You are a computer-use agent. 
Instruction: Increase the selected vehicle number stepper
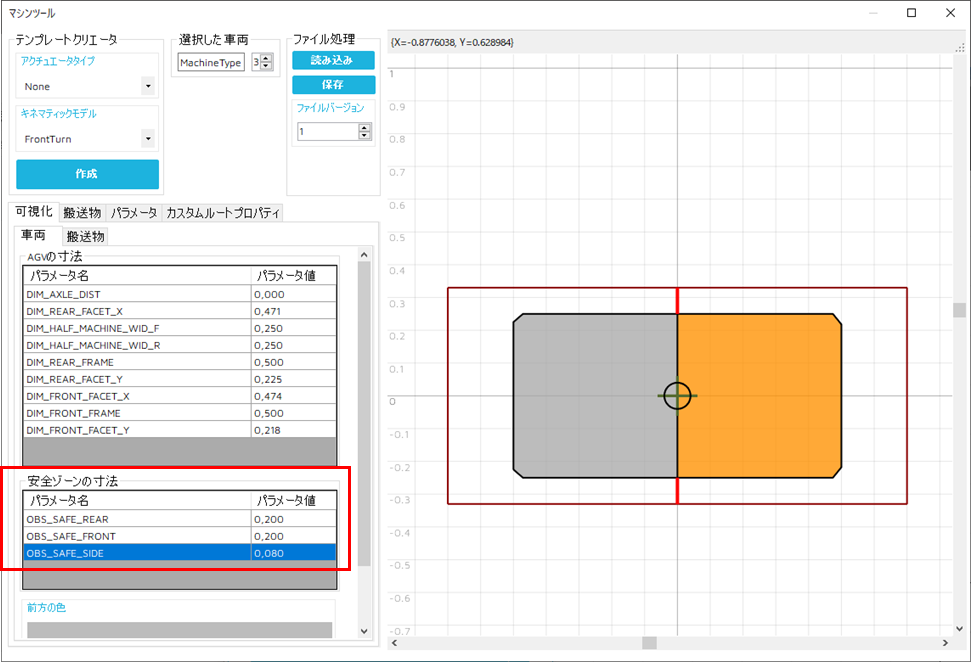(266, 59)
